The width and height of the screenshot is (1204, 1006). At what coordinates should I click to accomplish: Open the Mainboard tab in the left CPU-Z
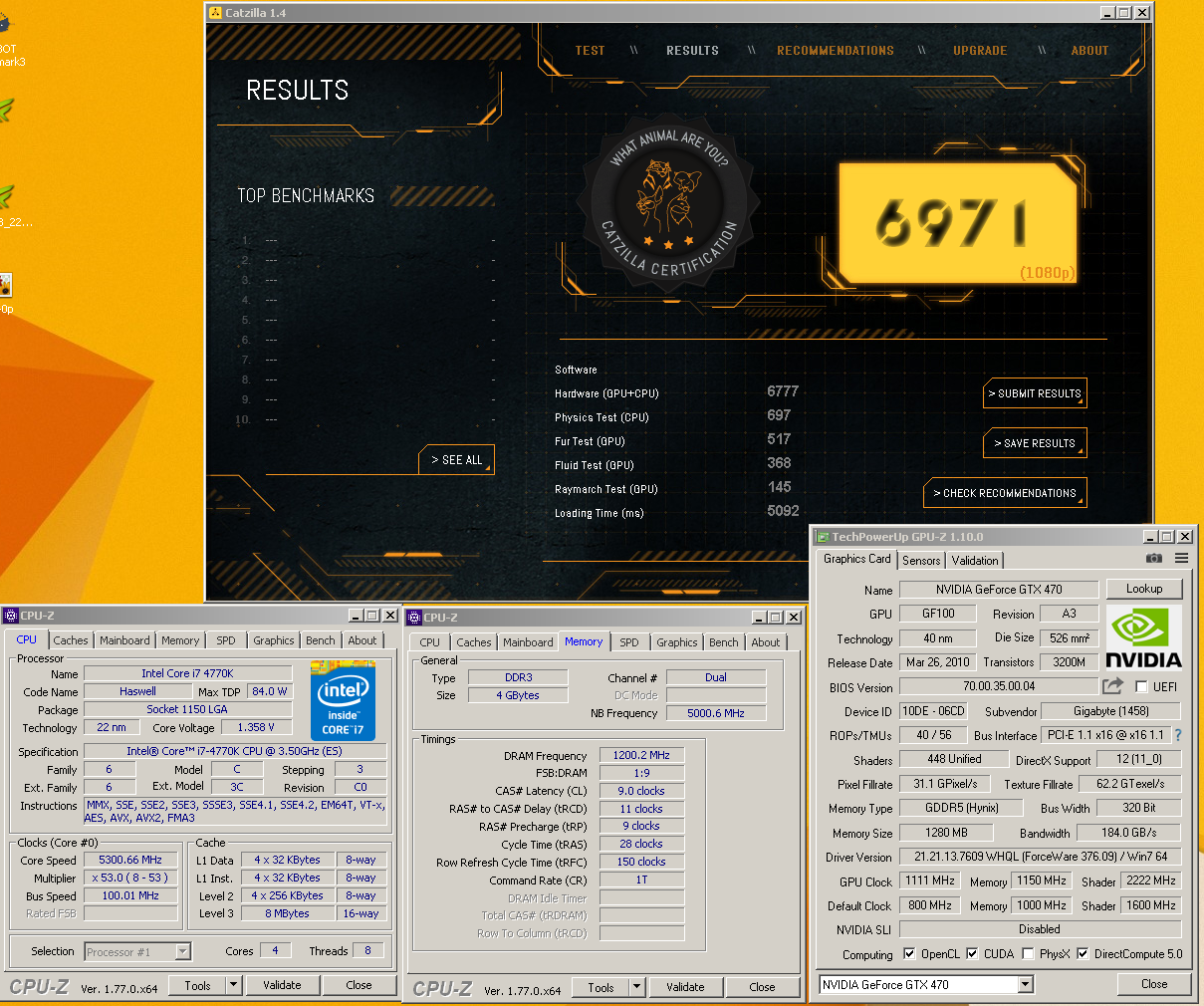[124, 640]
